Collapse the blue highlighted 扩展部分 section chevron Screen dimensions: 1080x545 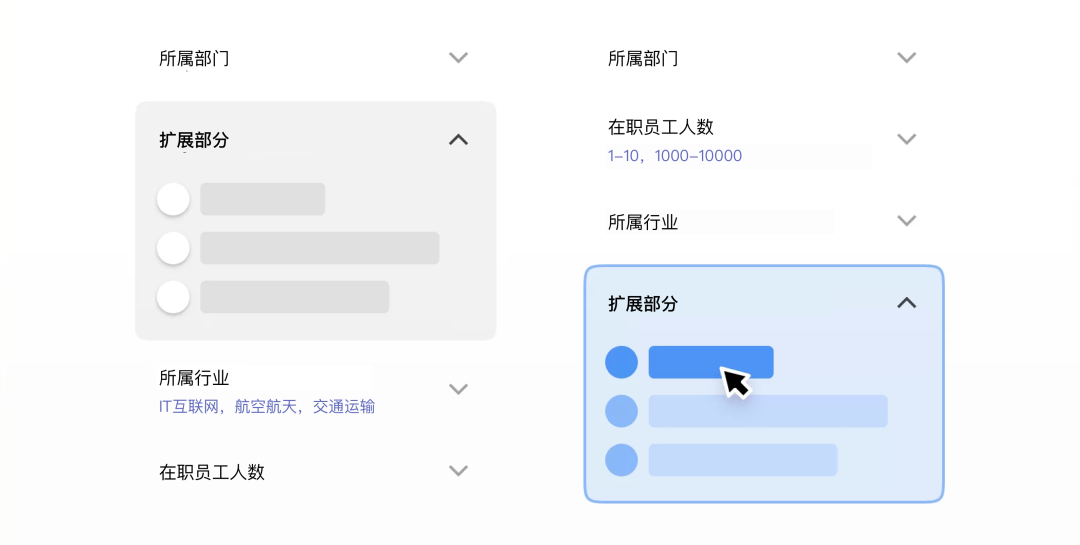(x=907, y=302)
